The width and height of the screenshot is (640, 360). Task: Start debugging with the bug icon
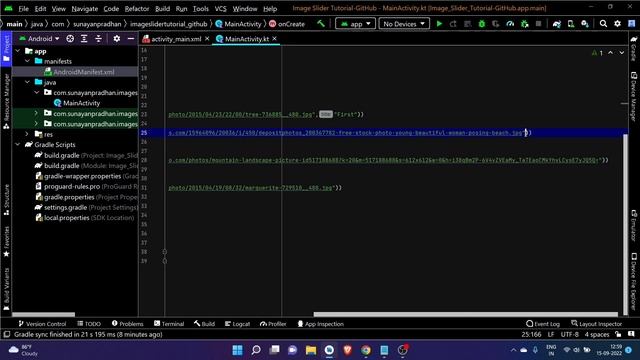[482, 24]
